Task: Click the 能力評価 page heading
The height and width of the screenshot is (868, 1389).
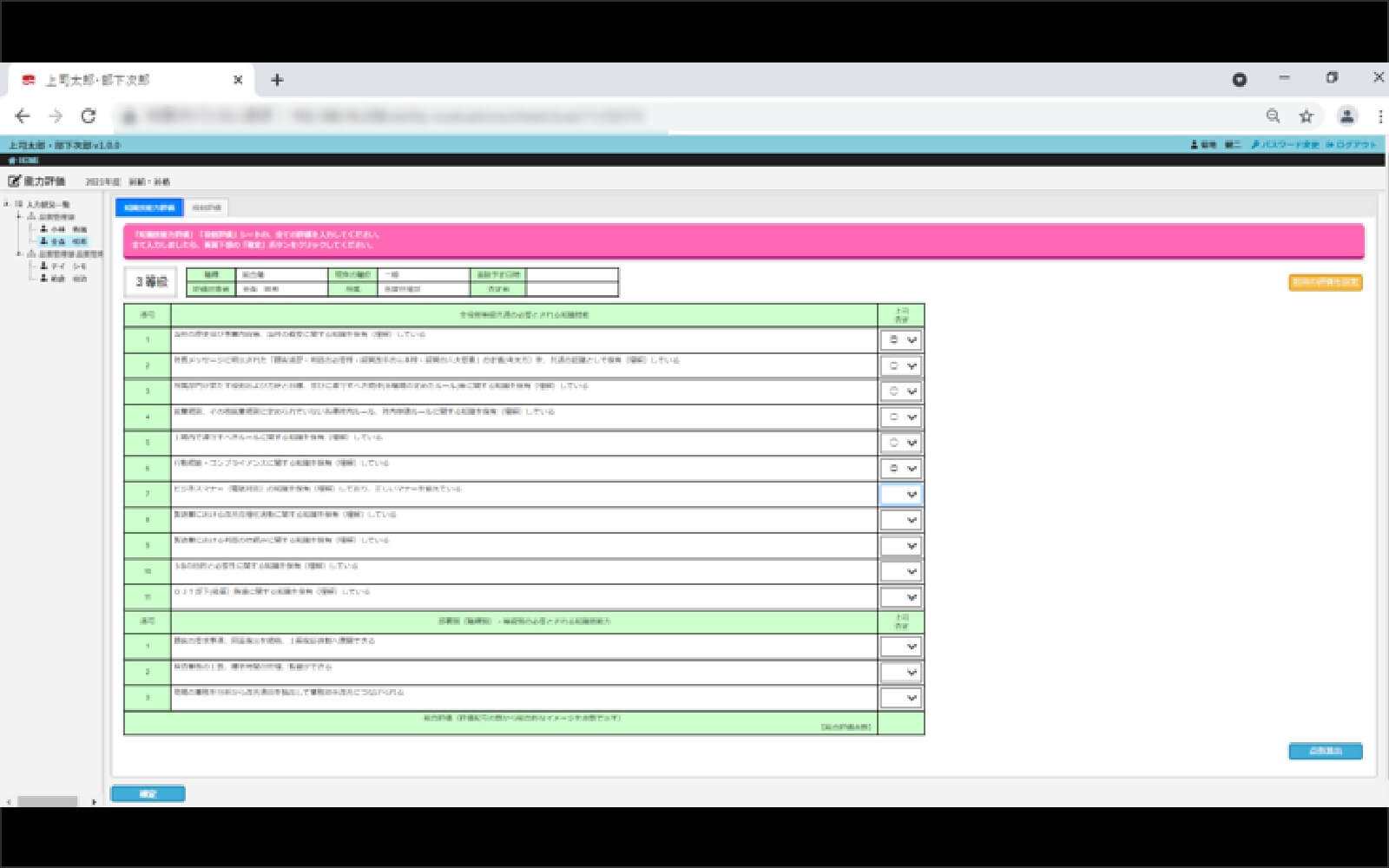Action: (44, 181)
